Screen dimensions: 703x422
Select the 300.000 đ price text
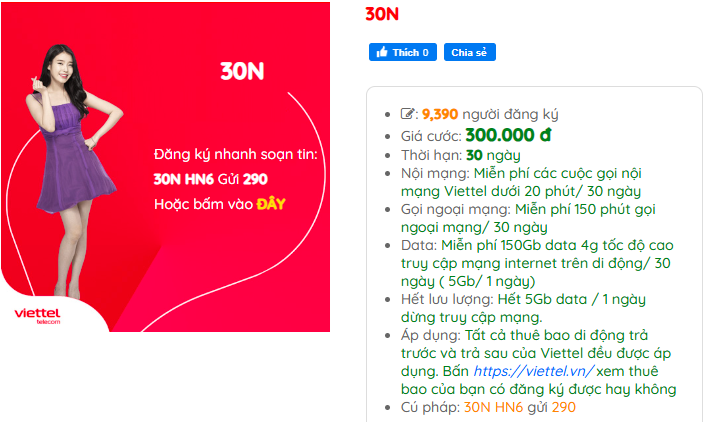pos(509,135)
